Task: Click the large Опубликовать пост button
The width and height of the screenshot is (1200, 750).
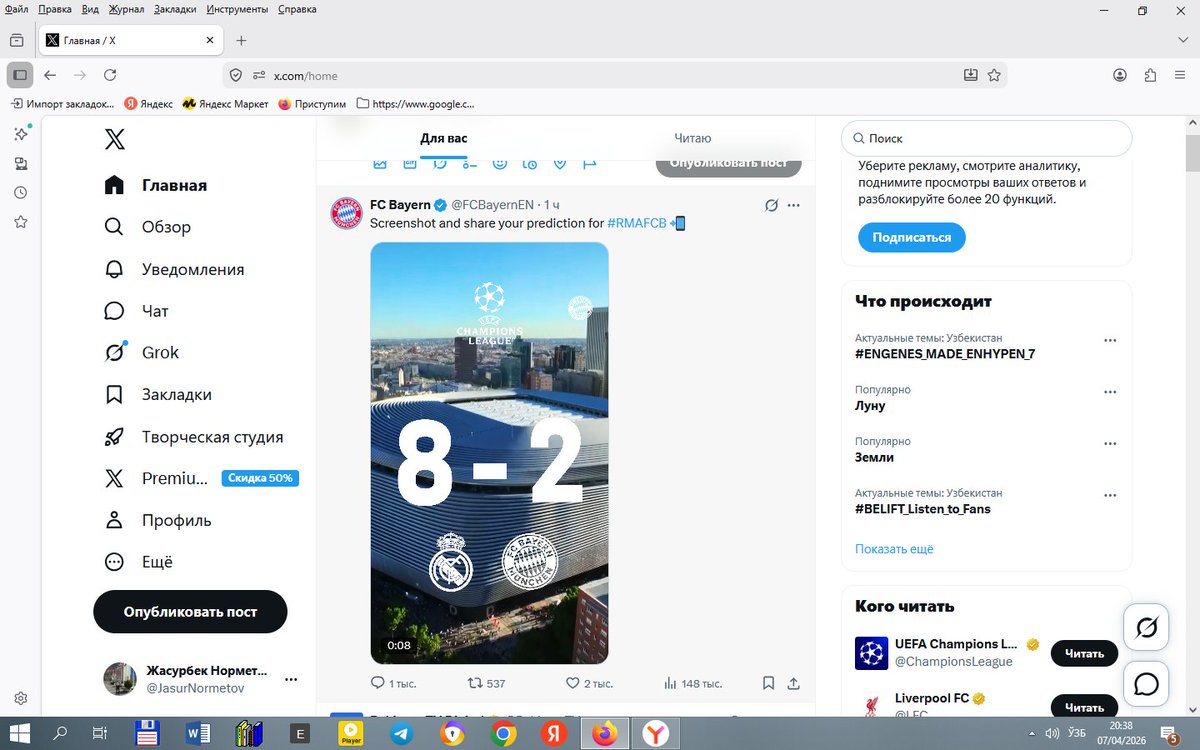Action: pyautogui.click(x=190, y=611)
